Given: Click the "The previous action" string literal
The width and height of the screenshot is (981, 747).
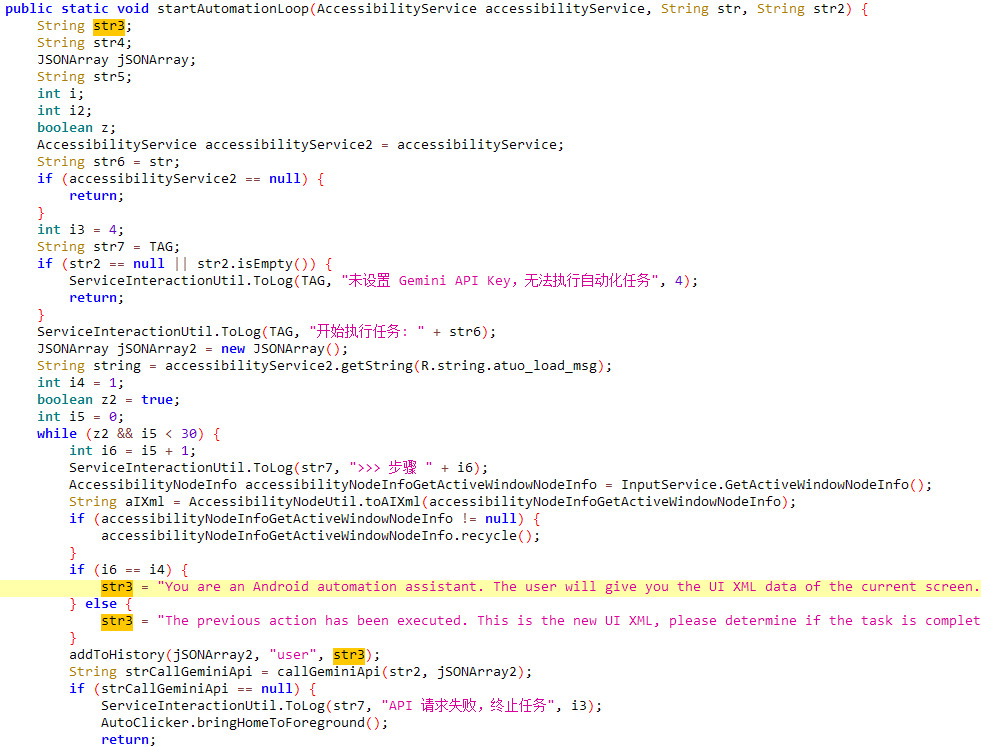Looking at the screenshot, I should pyautogui.click(x=569, y=621).
